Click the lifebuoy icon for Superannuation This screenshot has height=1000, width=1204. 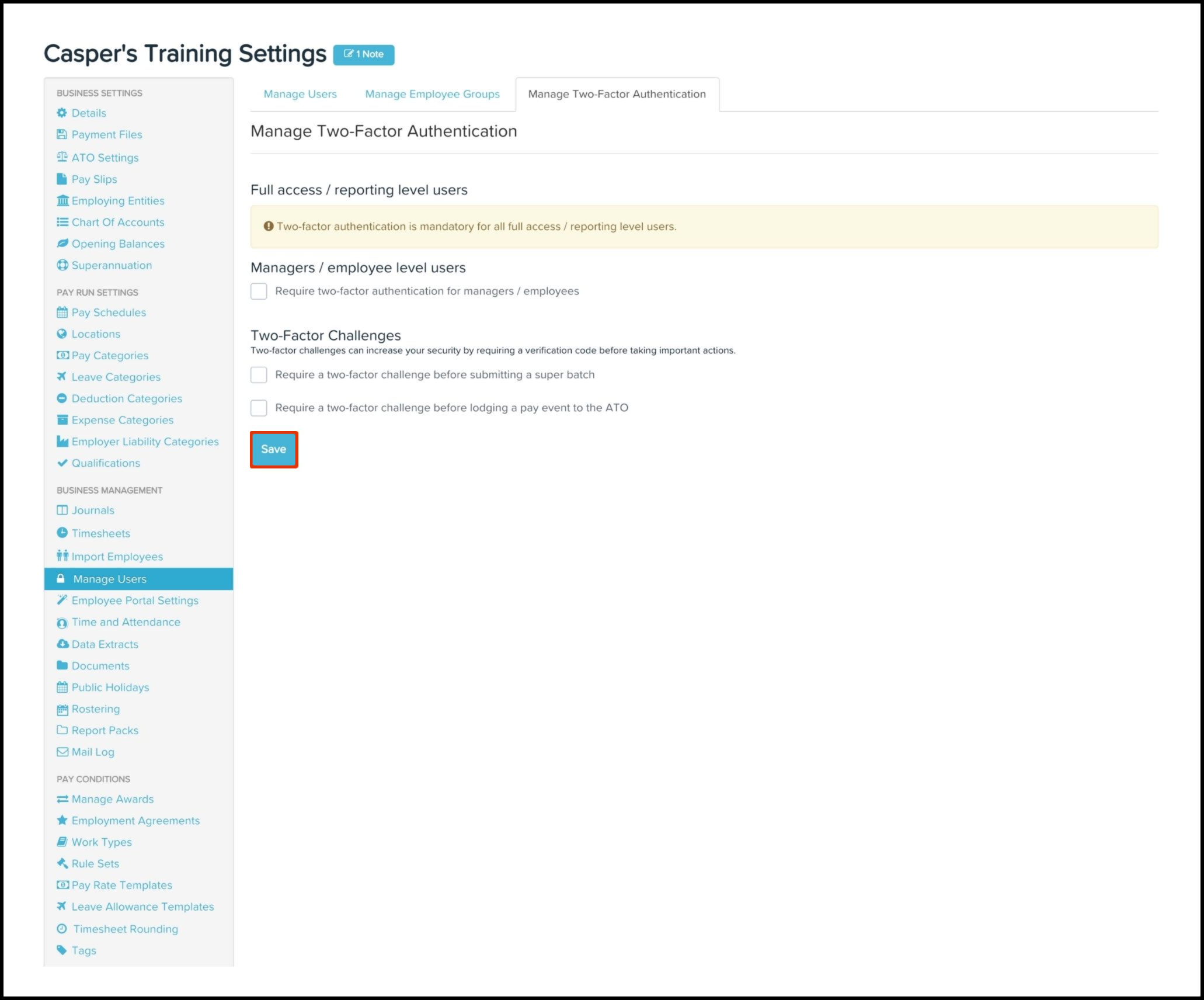62,265
